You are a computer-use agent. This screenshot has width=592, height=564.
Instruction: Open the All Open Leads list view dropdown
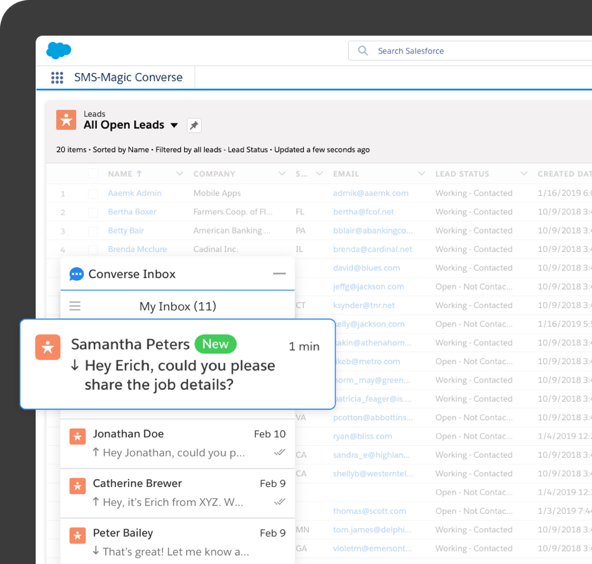pos(174,125)
